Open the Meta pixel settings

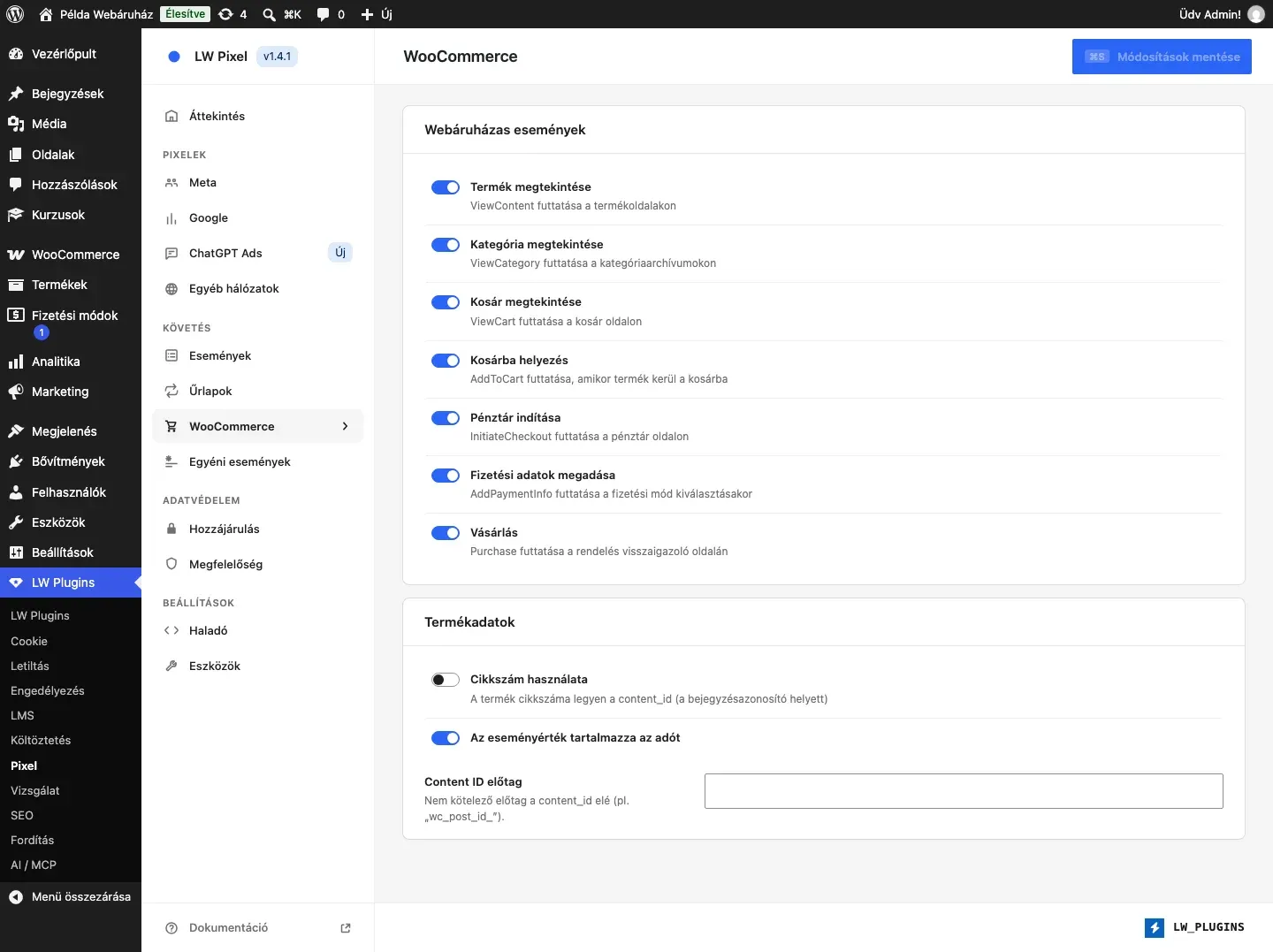257,182
